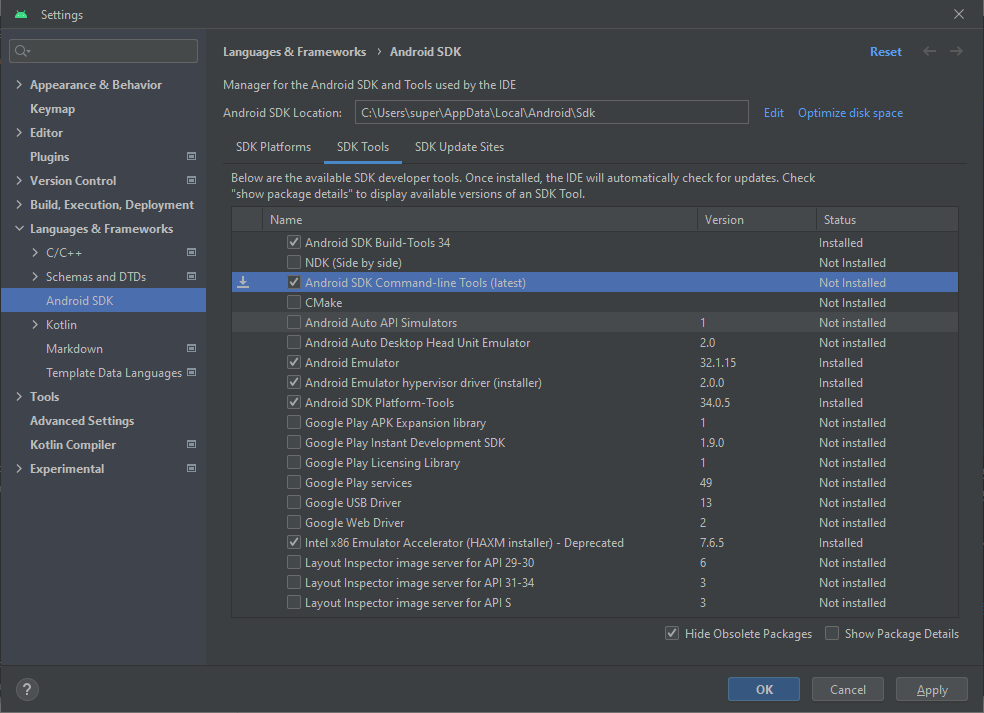The image size is (984, 713).
Task: Click the search magnifier icon in settings
Action: [x=23, y=51]
